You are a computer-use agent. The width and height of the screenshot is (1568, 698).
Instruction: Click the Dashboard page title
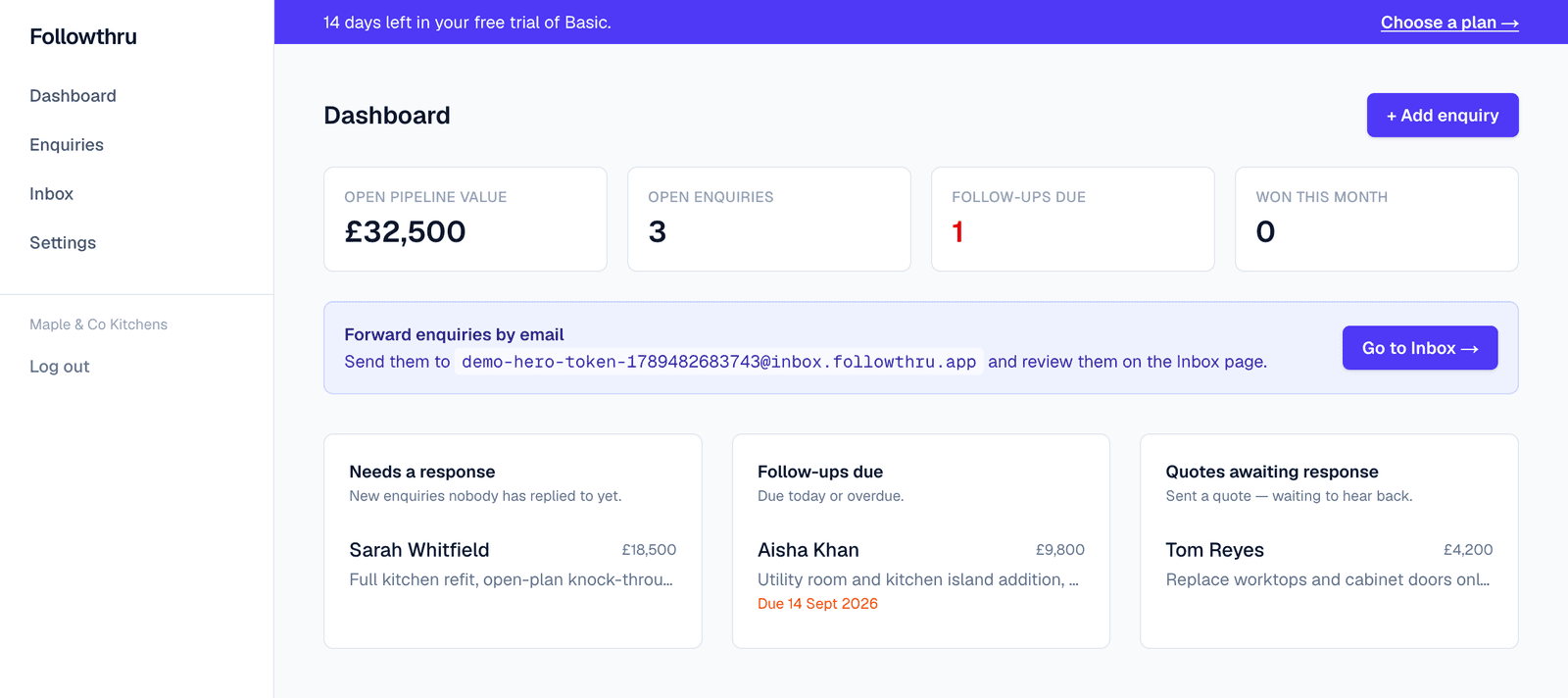[x=387, y=116]
